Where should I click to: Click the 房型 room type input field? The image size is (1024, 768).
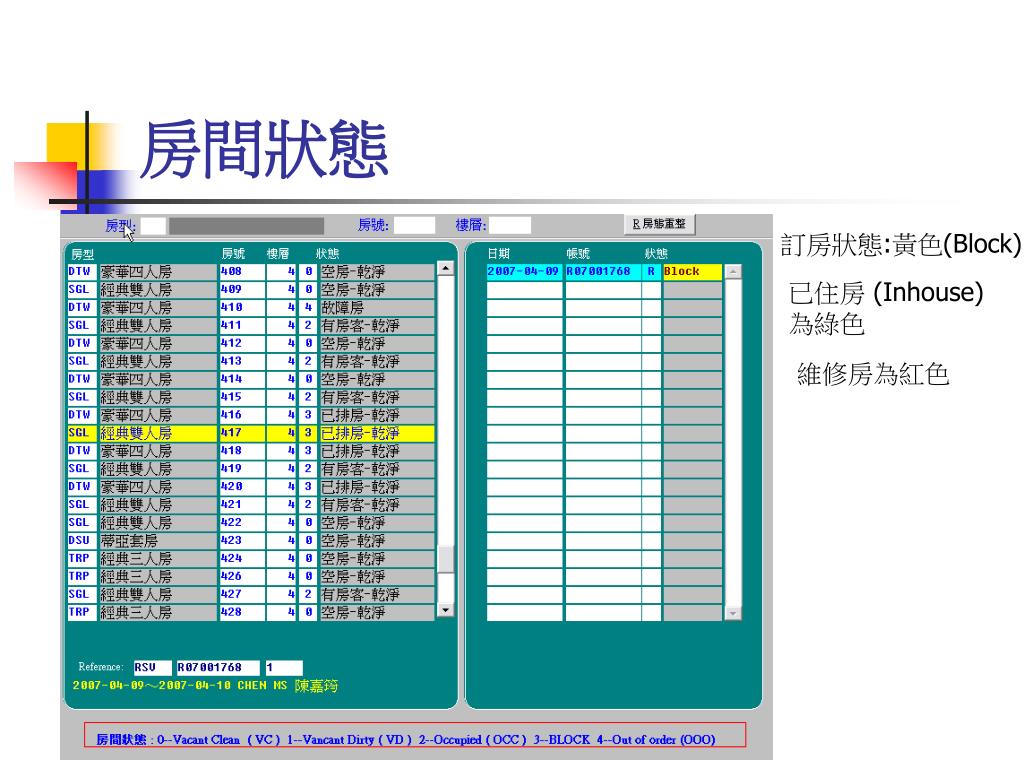click(x=153, y=226)
